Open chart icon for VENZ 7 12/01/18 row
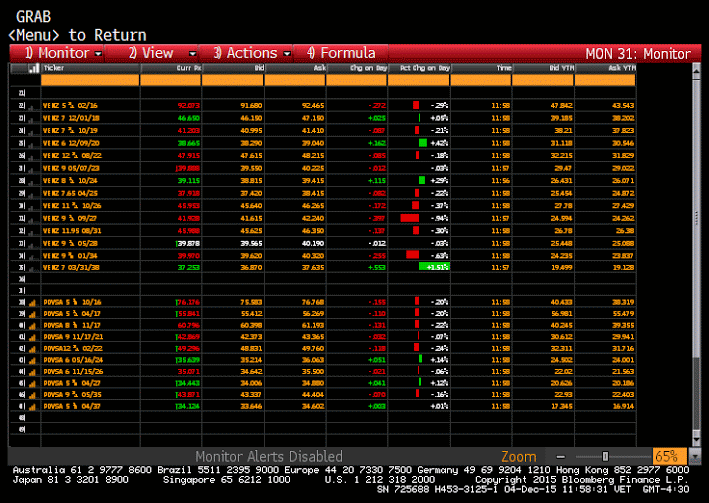The image size is (709, 503). point(32,119)
